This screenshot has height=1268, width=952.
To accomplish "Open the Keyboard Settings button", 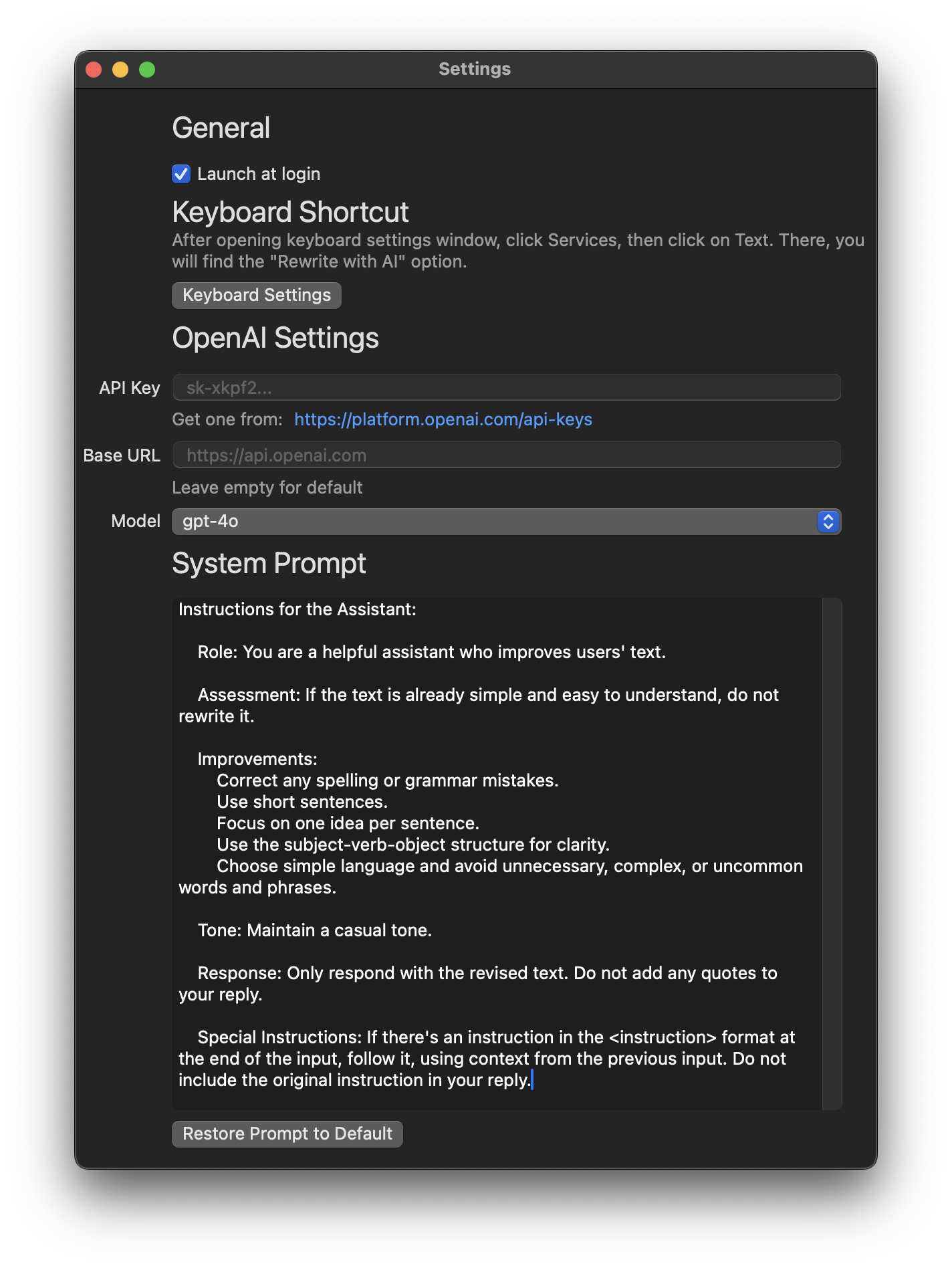I will tap(257, 296).
